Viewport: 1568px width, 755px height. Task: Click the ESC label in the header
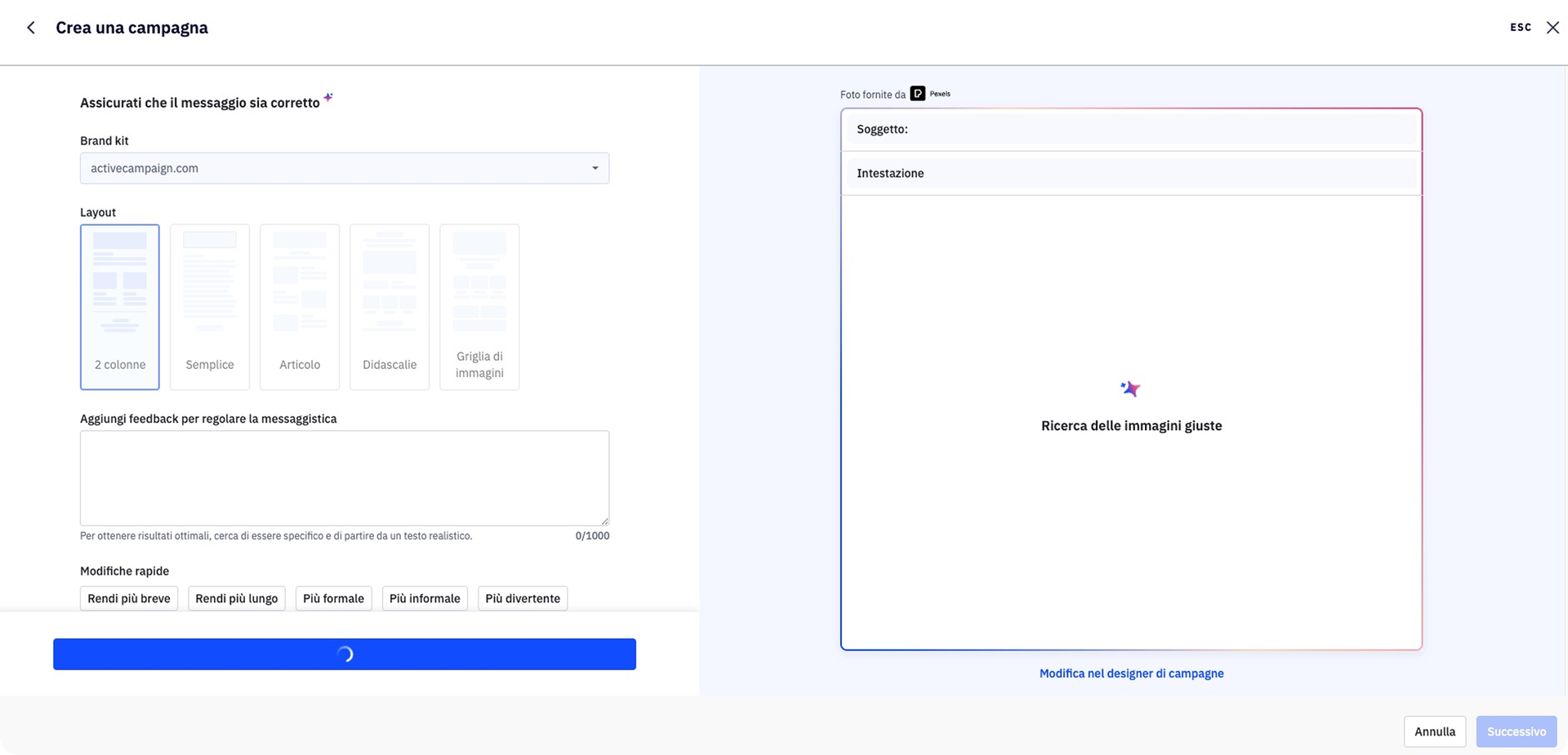1520,28
